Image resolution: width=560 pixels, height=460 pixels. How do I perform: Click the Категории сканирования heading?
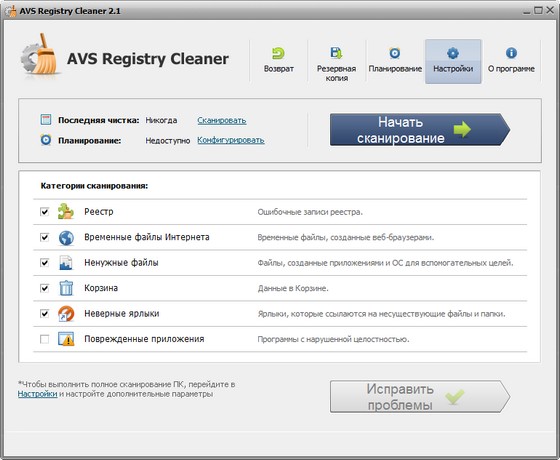[94, 186]
